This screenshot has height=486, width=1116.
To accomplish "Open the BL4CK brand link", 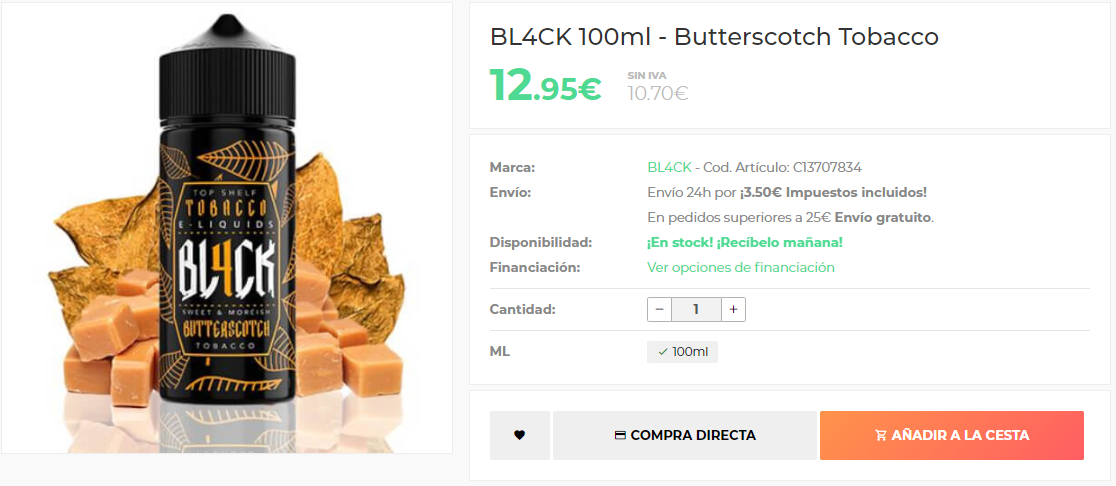I will (x=669, y=167).
